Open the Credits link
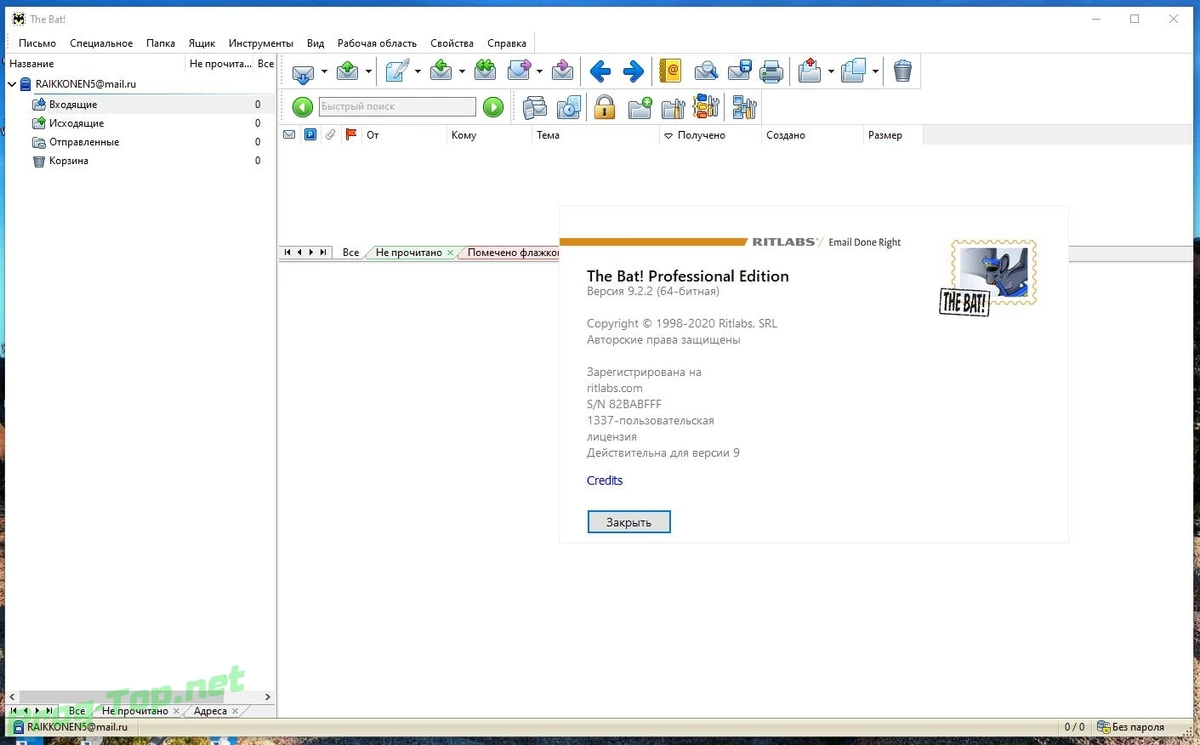The height and width of the screenshot is (745, 1200). click(605, 480)
